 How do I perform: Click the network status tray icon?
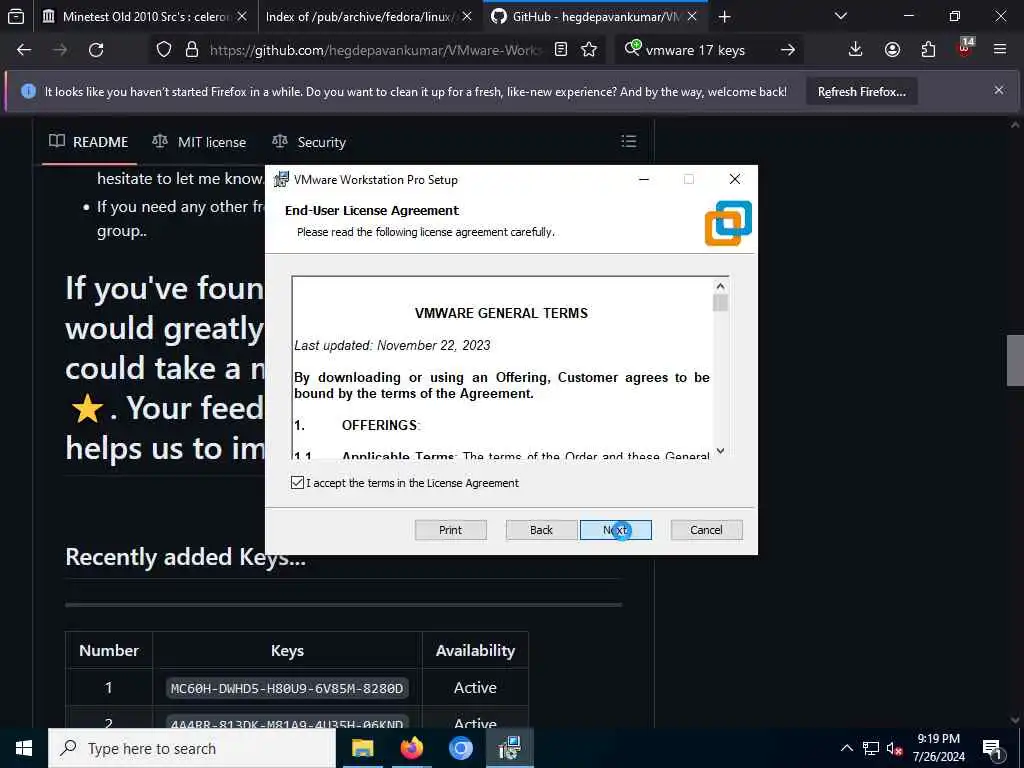[x=871, y=748]
